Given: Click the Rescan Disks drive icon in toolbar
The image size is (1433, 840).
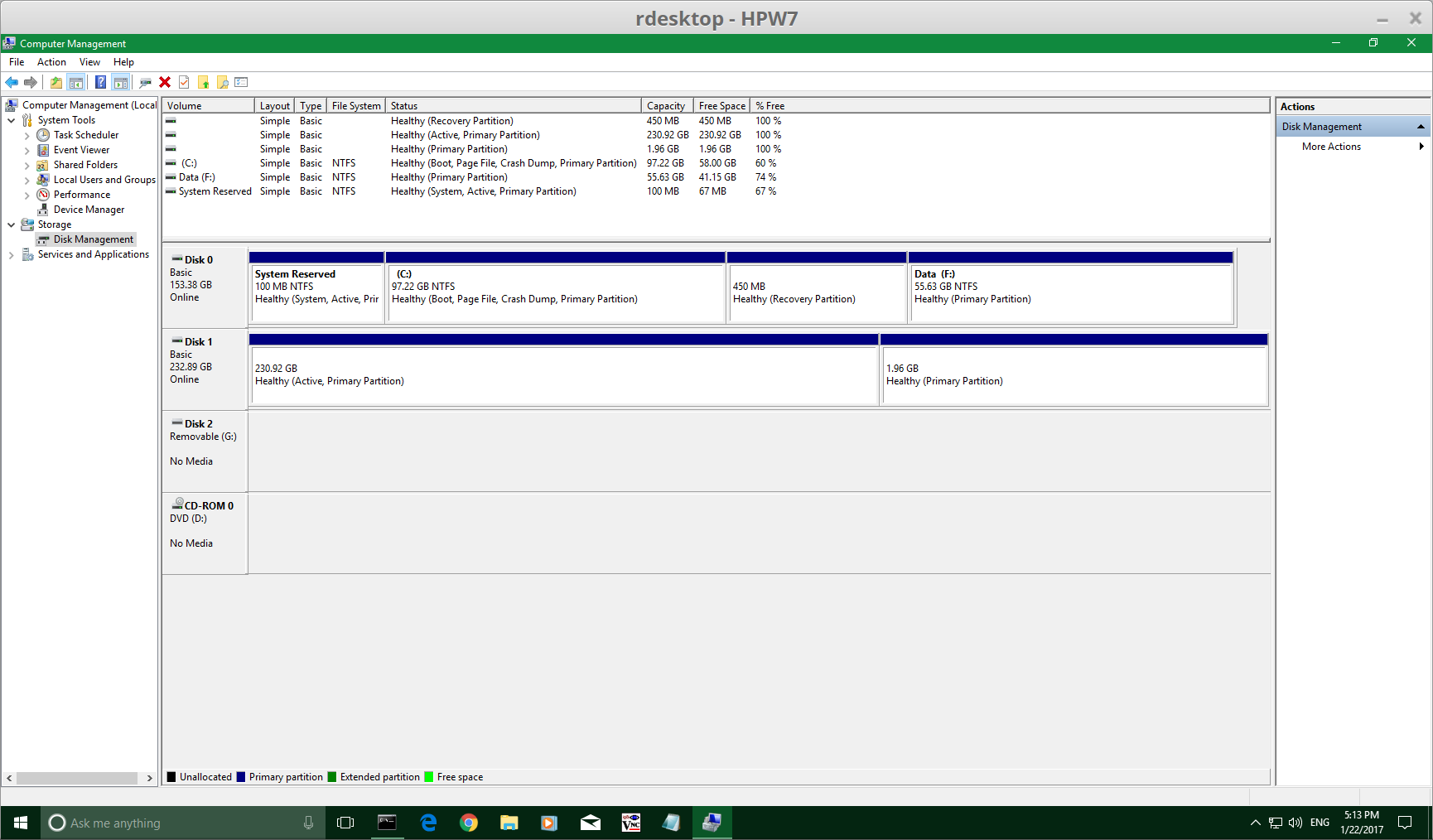Looking at the screenshot, I should 145,82.
